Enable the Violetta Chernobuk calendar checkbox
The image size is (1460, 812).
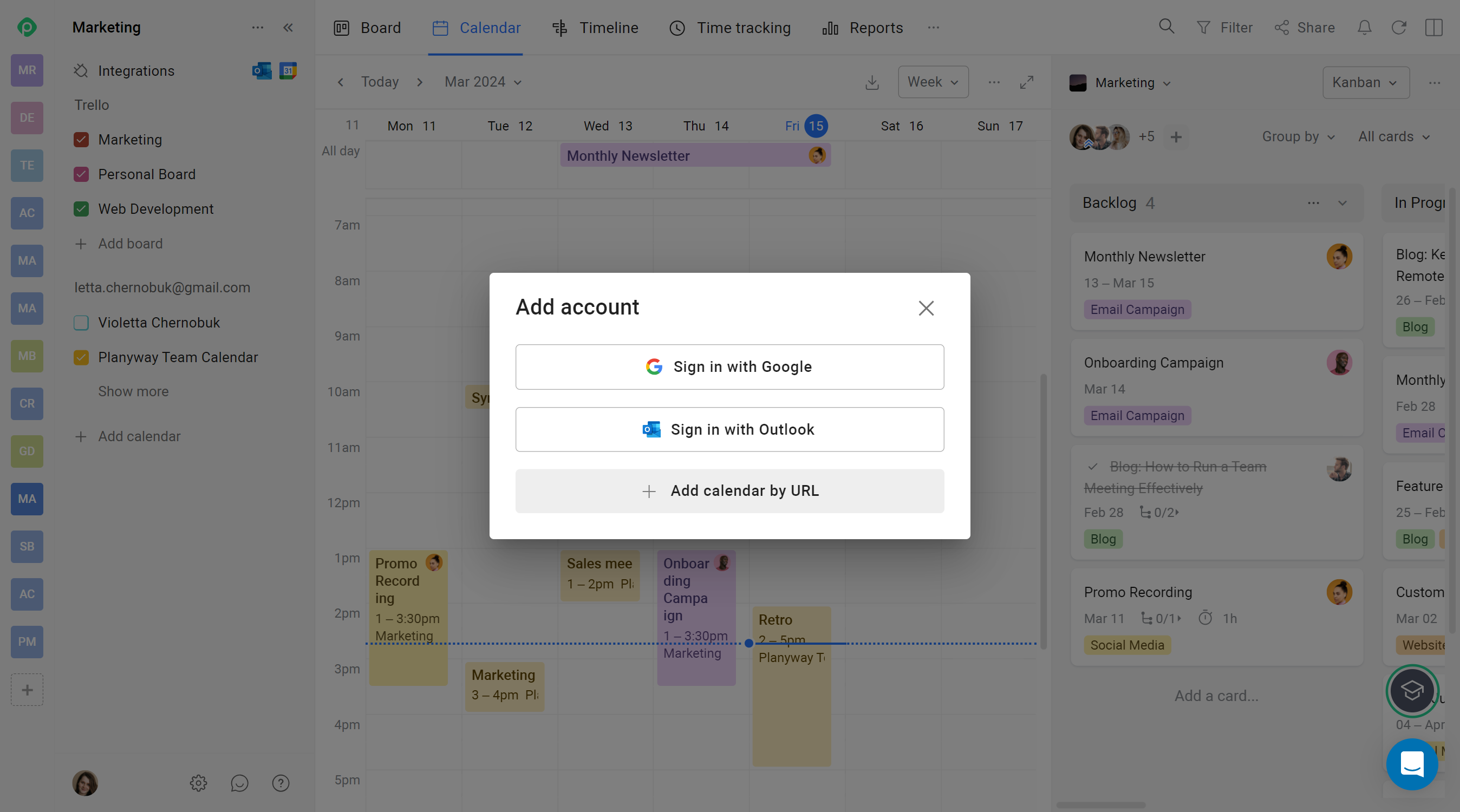[81, 323]
